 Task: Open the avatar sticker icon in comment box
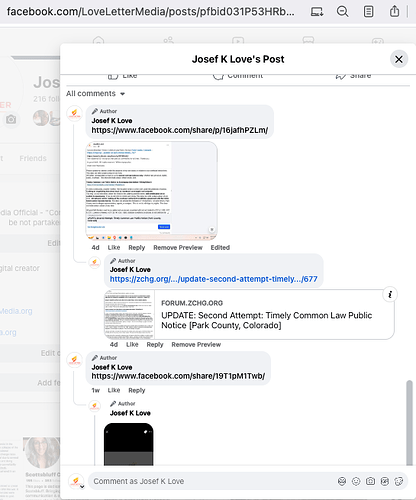tap(342, 481)
